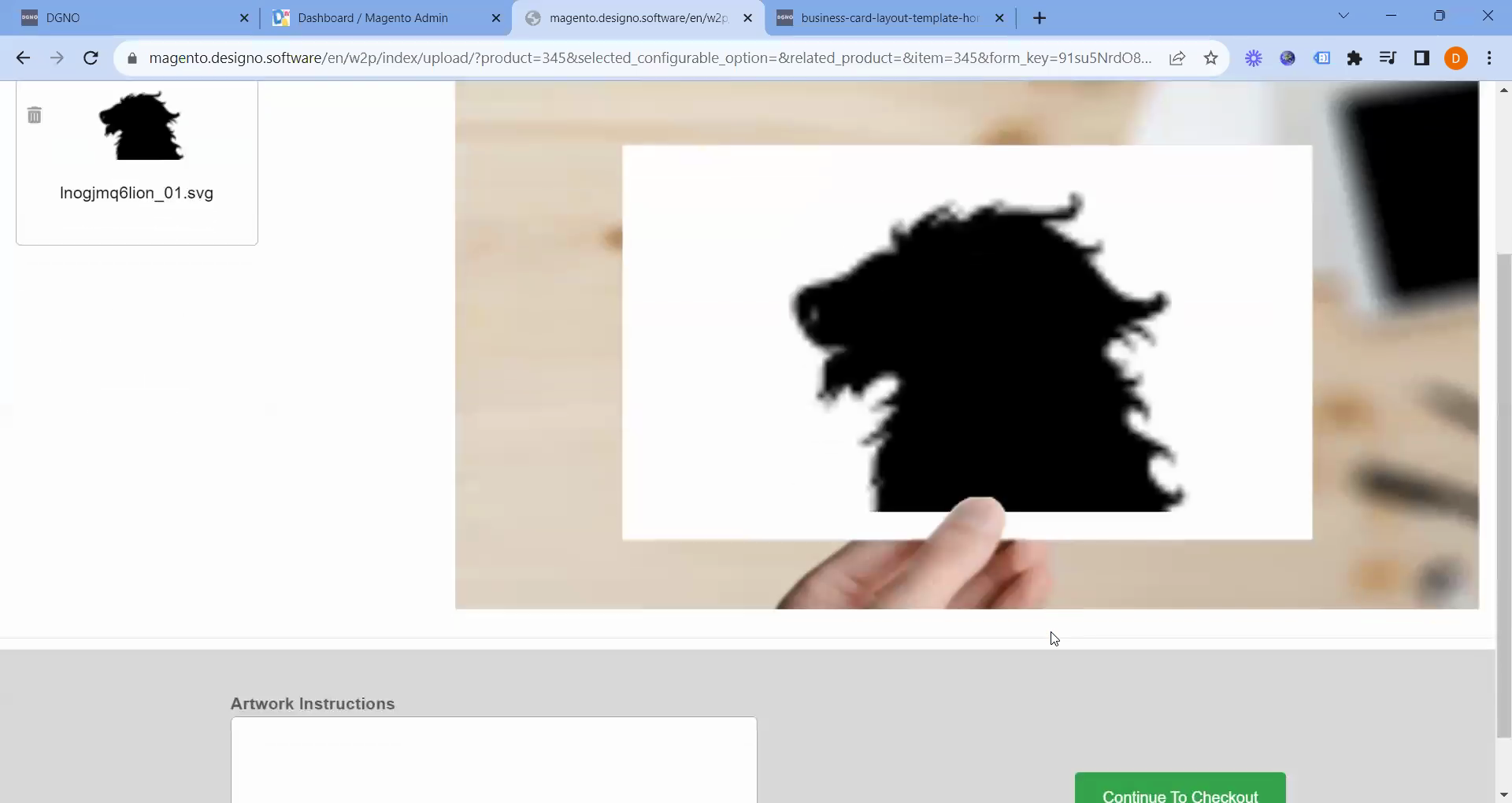This screenshot has height=803, width=1512.
Task: Open the Extensions puzzle icon
Action: pyautogui.click(x=1354, y=58)
